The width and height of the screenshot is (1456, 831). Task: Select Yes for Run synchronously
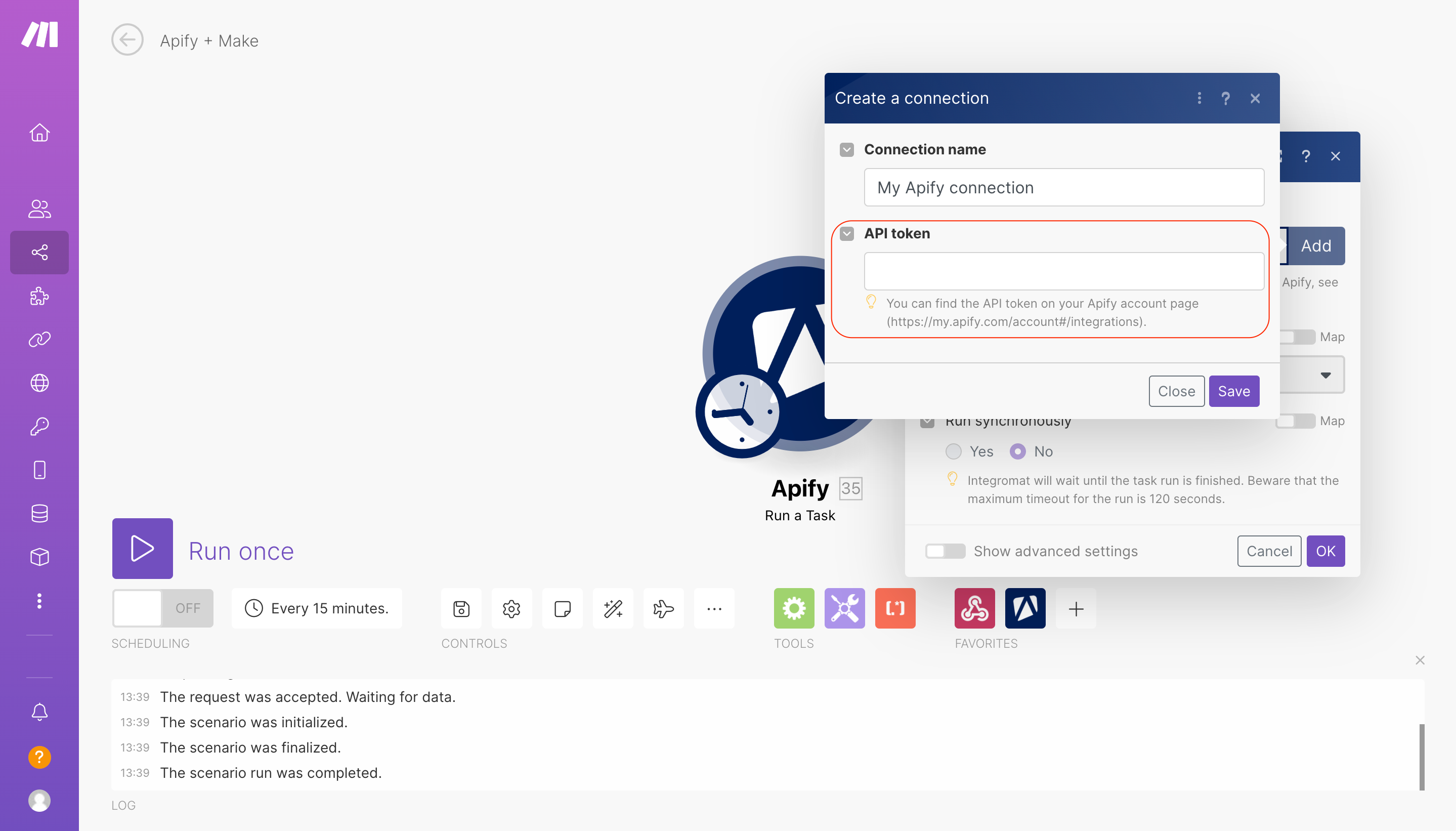coord(953,451)
